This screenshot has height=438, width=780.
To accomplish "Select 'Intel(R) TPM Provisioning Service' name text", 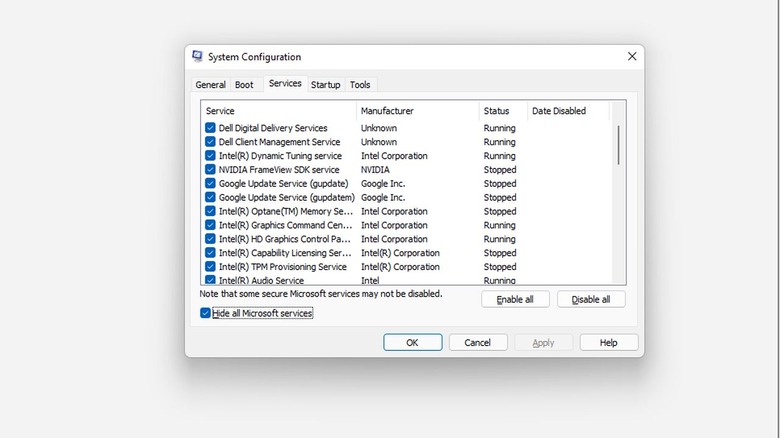I will 283,267.
